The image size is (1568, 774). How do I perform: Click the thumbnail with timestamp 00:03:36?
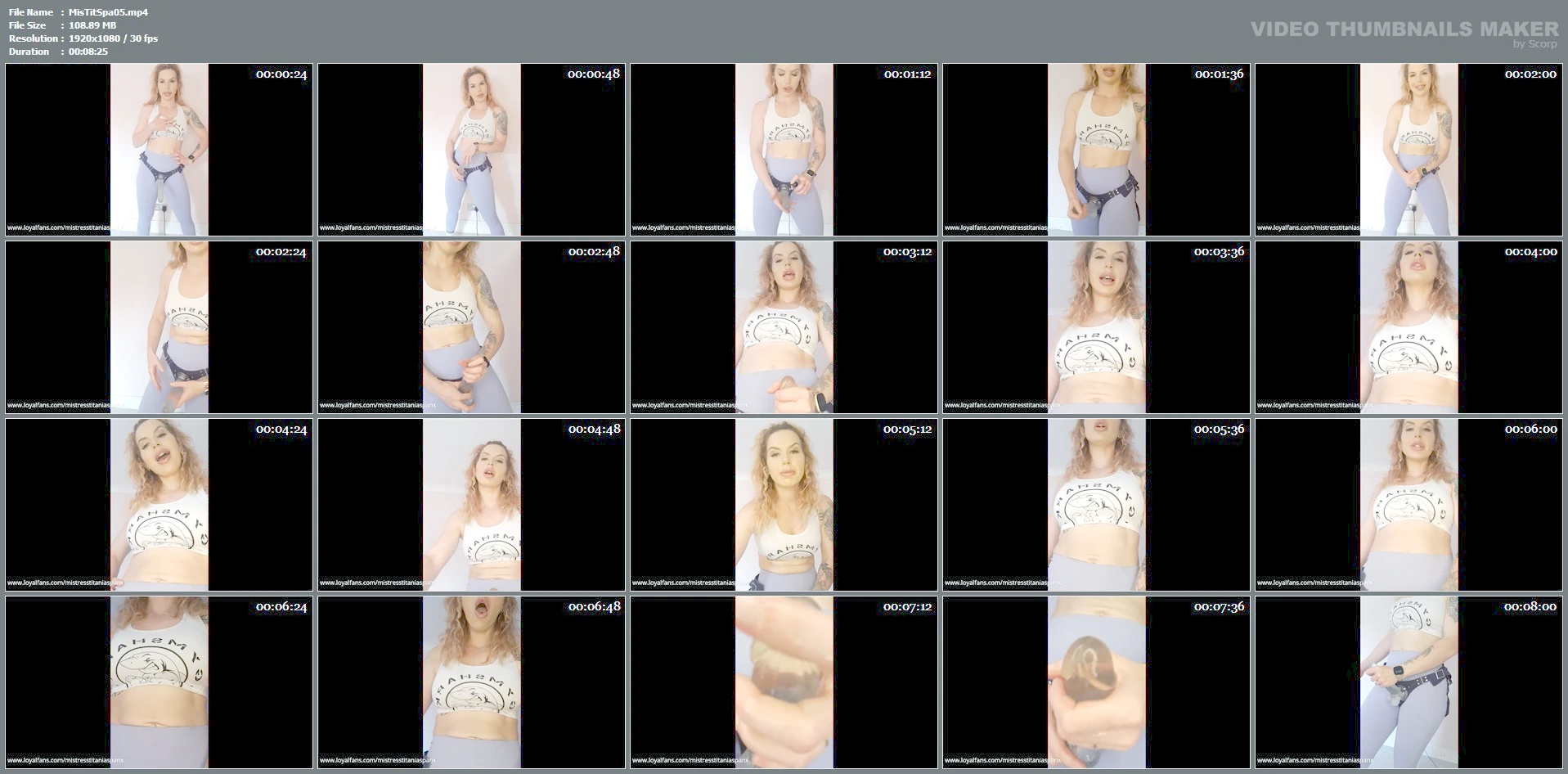[1097, 327]
